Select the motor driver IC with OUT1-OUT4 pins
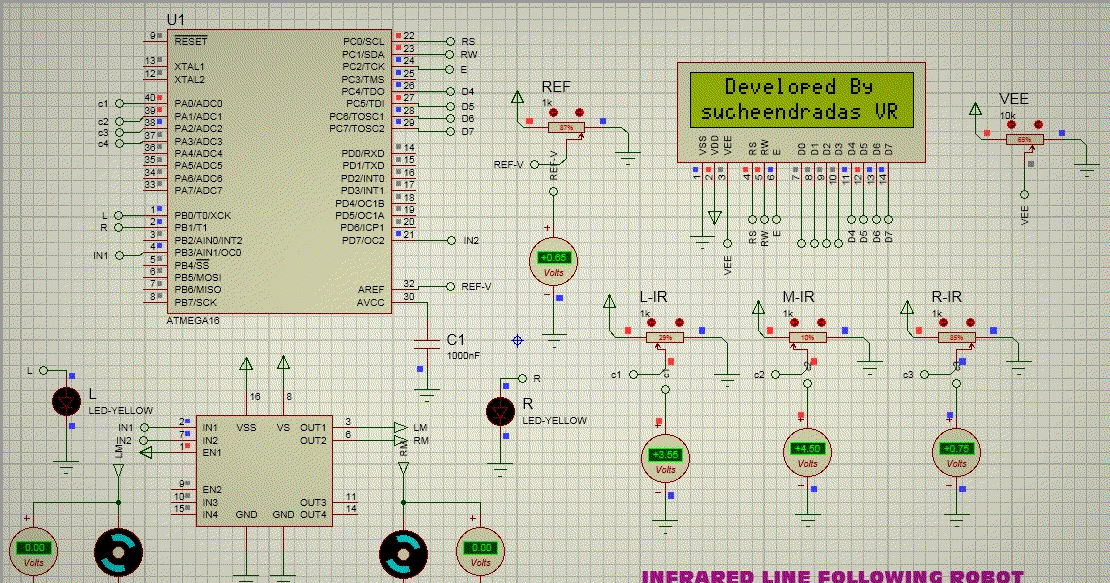 pyautogui.click(x=265, y=465)
